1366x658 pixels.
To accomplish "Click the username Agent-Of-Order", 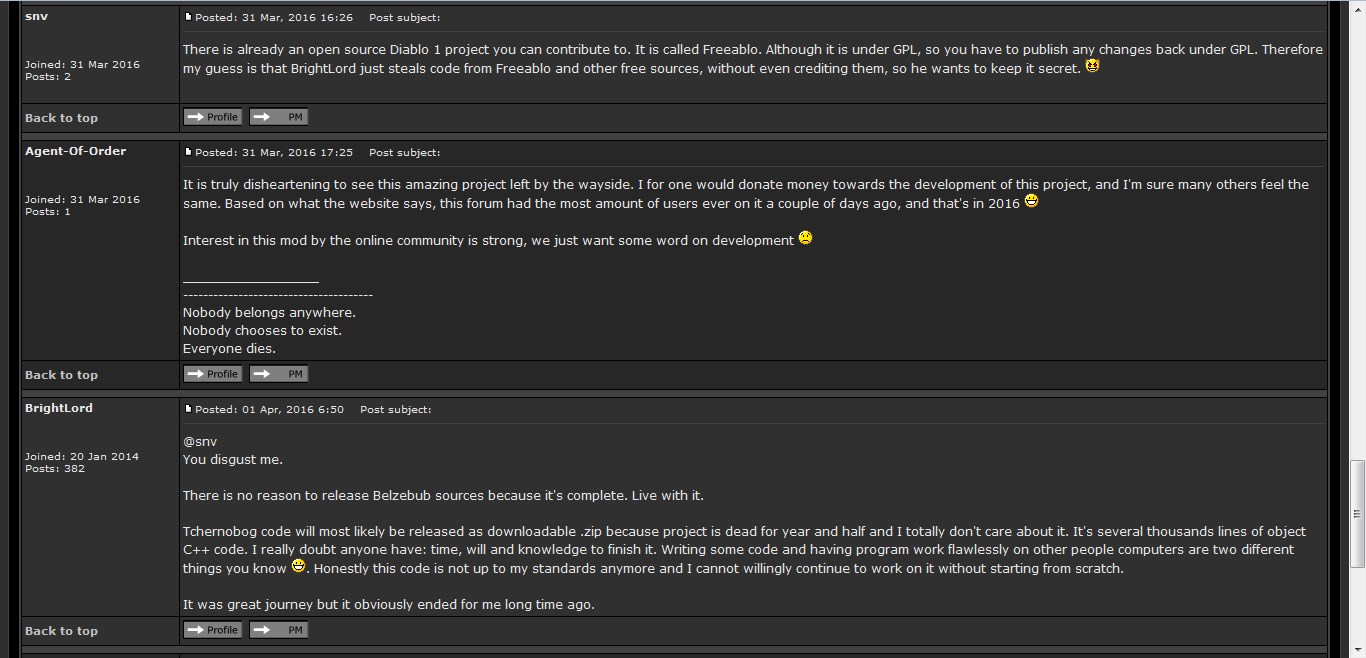I will tap(75, 151).
